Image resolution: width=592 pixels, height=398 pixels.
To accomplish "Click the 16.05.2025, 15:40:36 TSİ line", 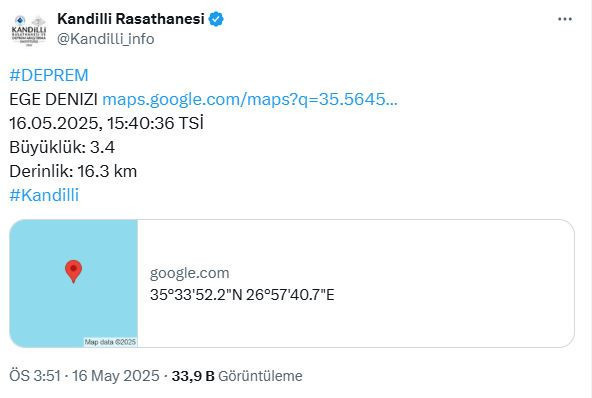I will pyautogui.click(x=106, y=123).
